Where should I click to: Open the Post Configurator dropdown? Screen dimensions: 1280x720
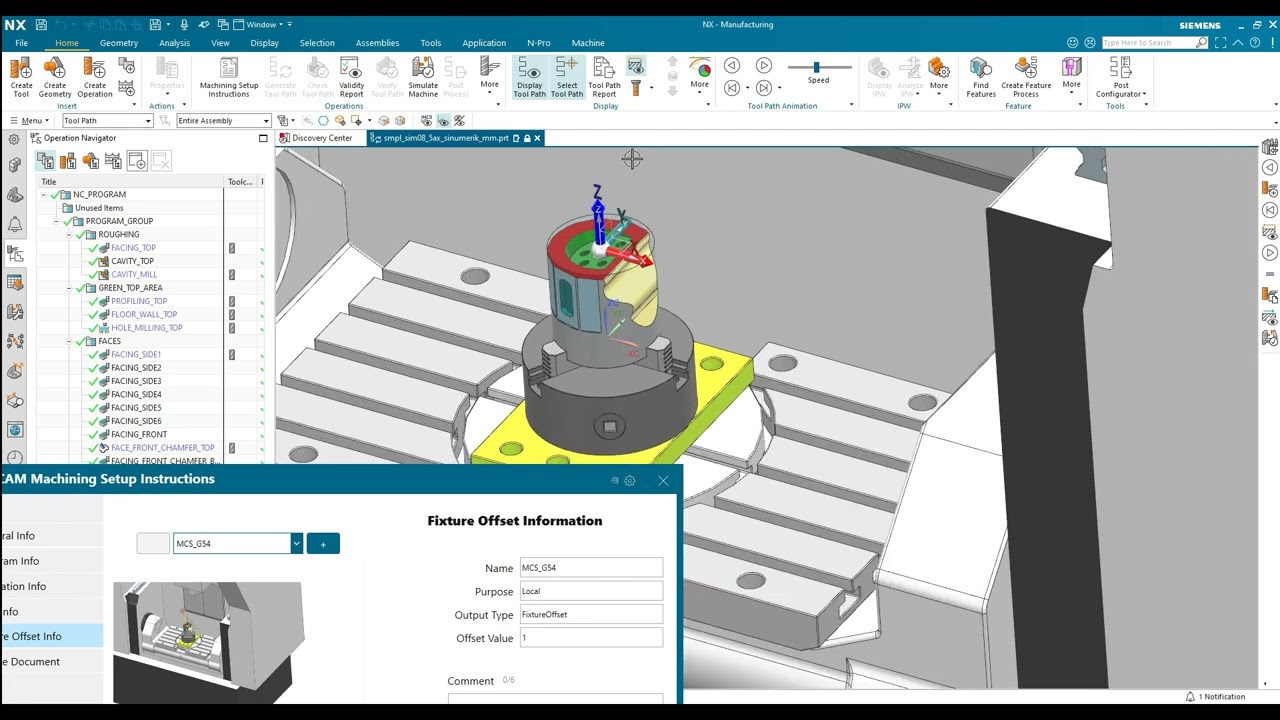click(x=1121, y=77)
